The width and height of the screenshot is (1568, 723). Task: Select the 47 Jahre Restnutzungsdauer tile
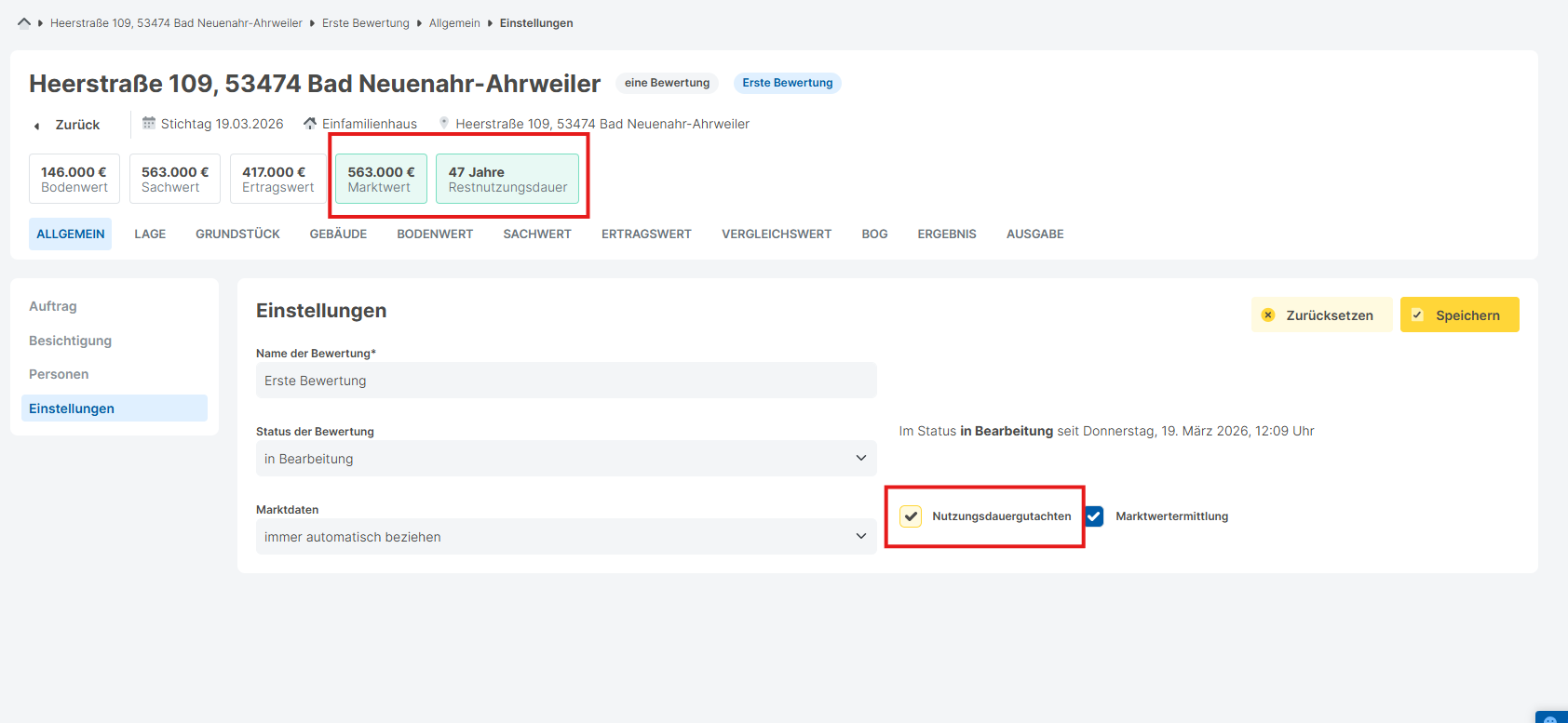pos(507,179)
